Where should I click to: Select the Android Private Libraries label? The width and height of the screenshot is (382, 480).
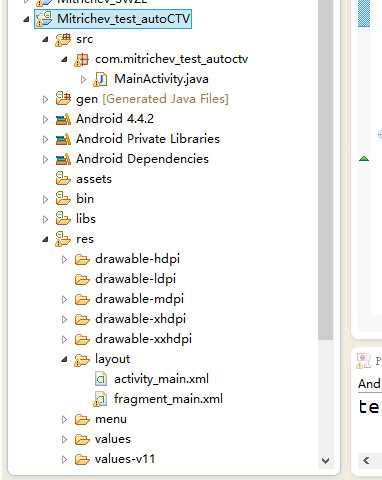coord(148,139)
